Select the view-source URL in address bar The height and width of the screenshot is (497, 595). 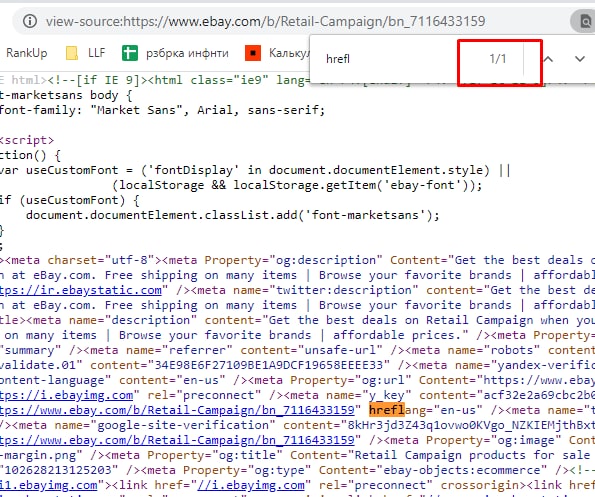coord(266,21)
